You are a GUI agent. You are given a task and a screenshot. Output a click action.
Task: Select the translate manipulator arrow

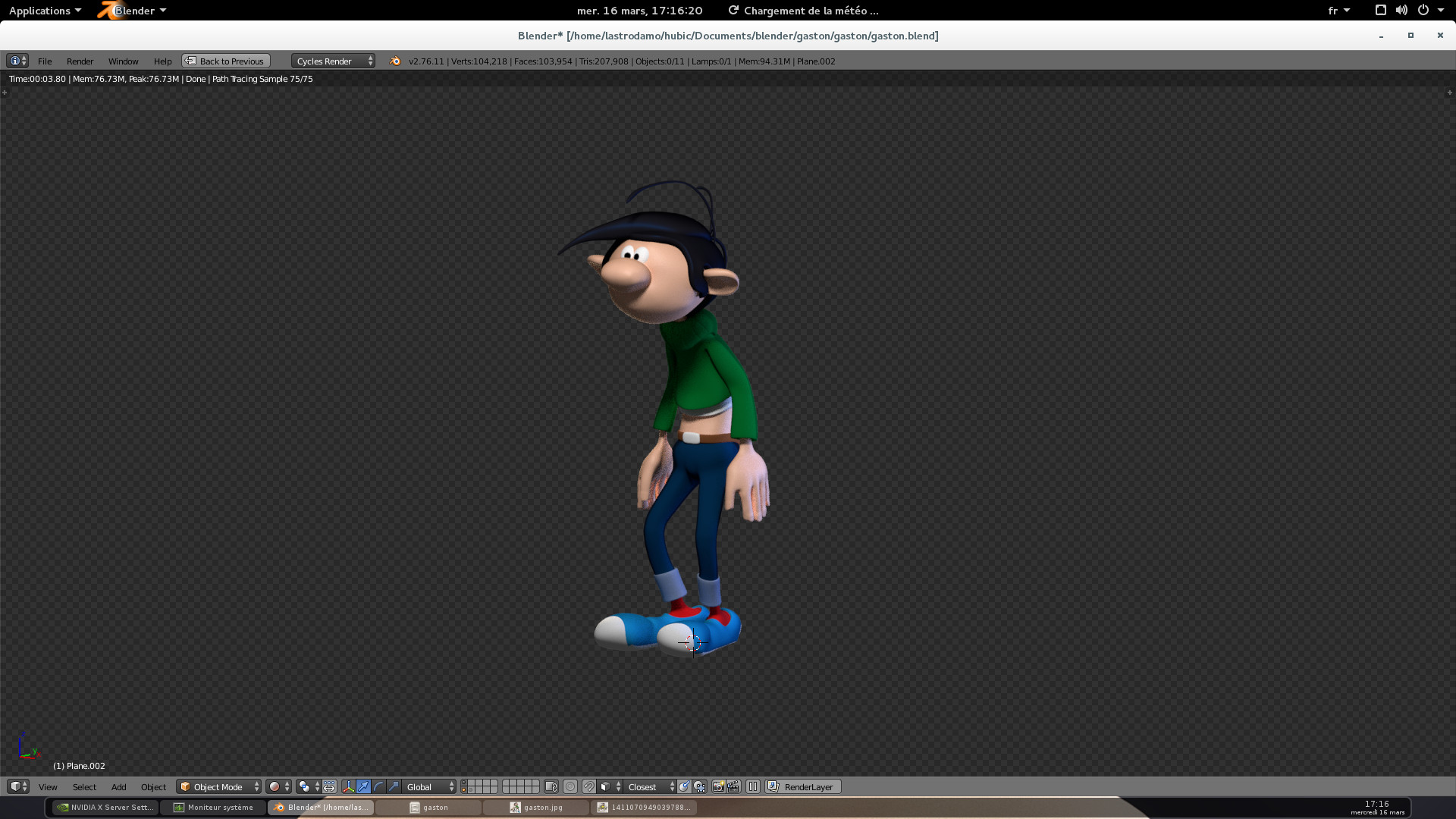point(363,786)
